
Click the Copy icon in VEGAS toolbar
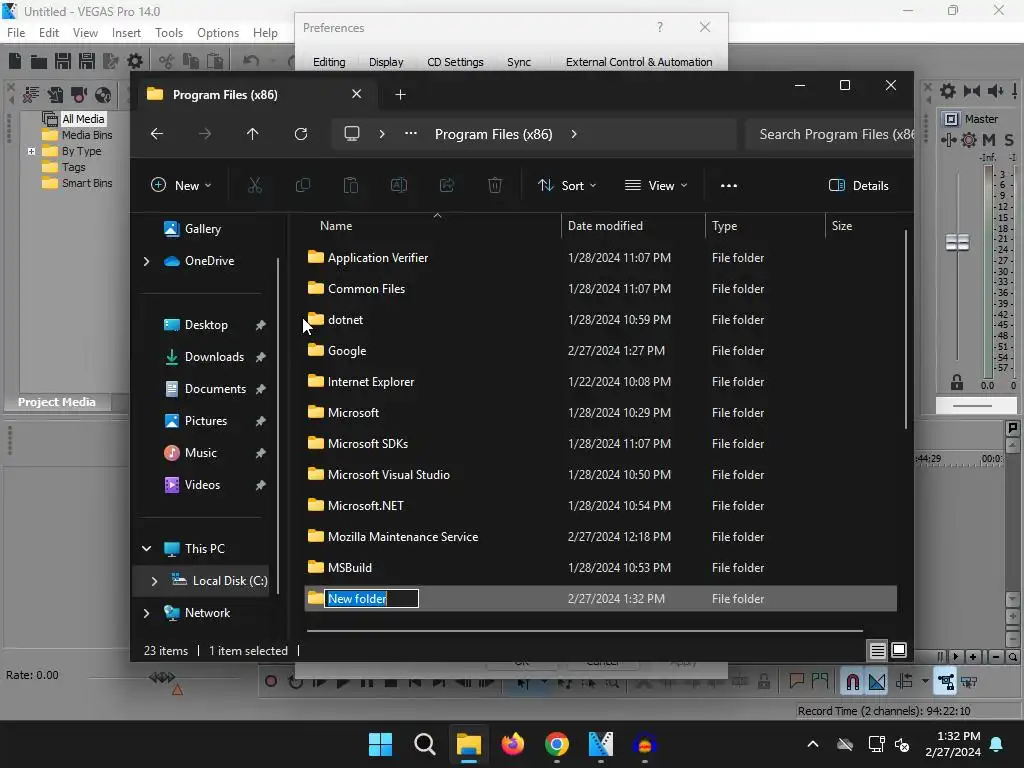coord(191,61)
